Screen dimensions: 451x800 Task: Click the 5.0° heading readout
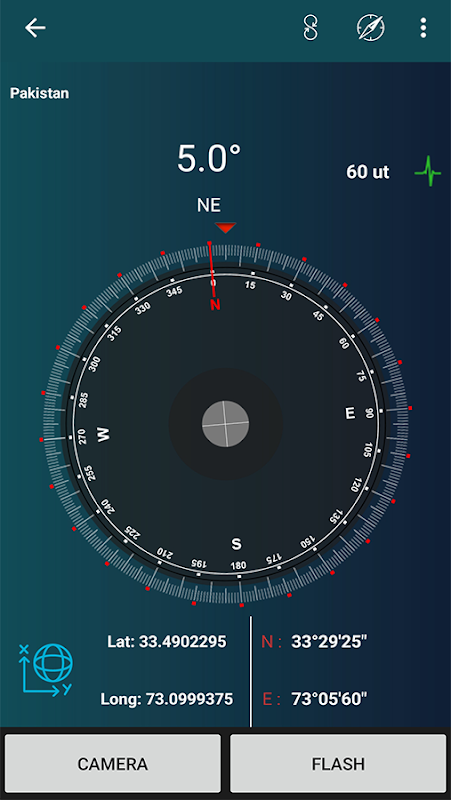209,159
